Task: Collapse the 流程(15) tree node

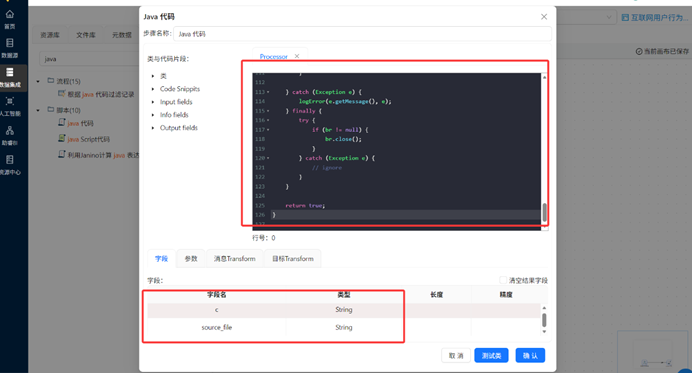Action: point(38,81)
